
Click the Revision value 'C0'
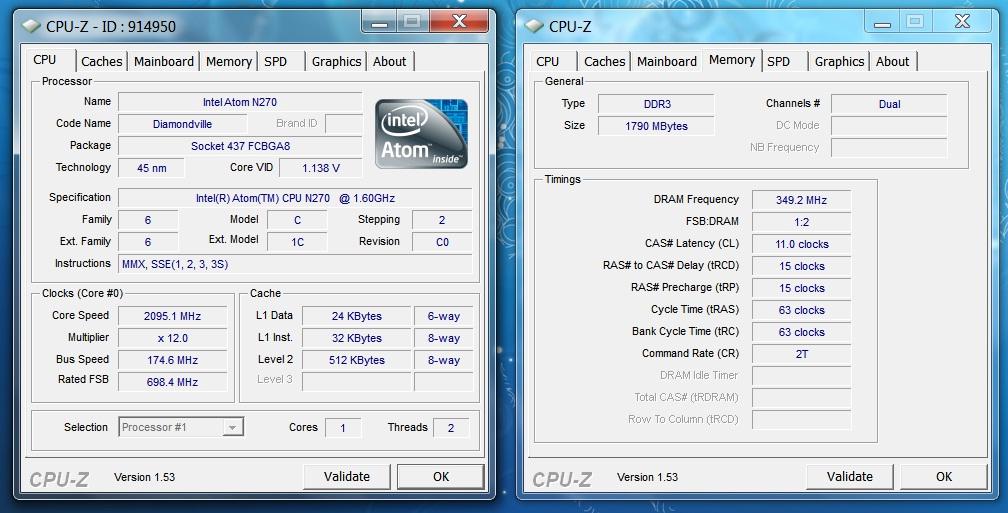coord(442,242)
